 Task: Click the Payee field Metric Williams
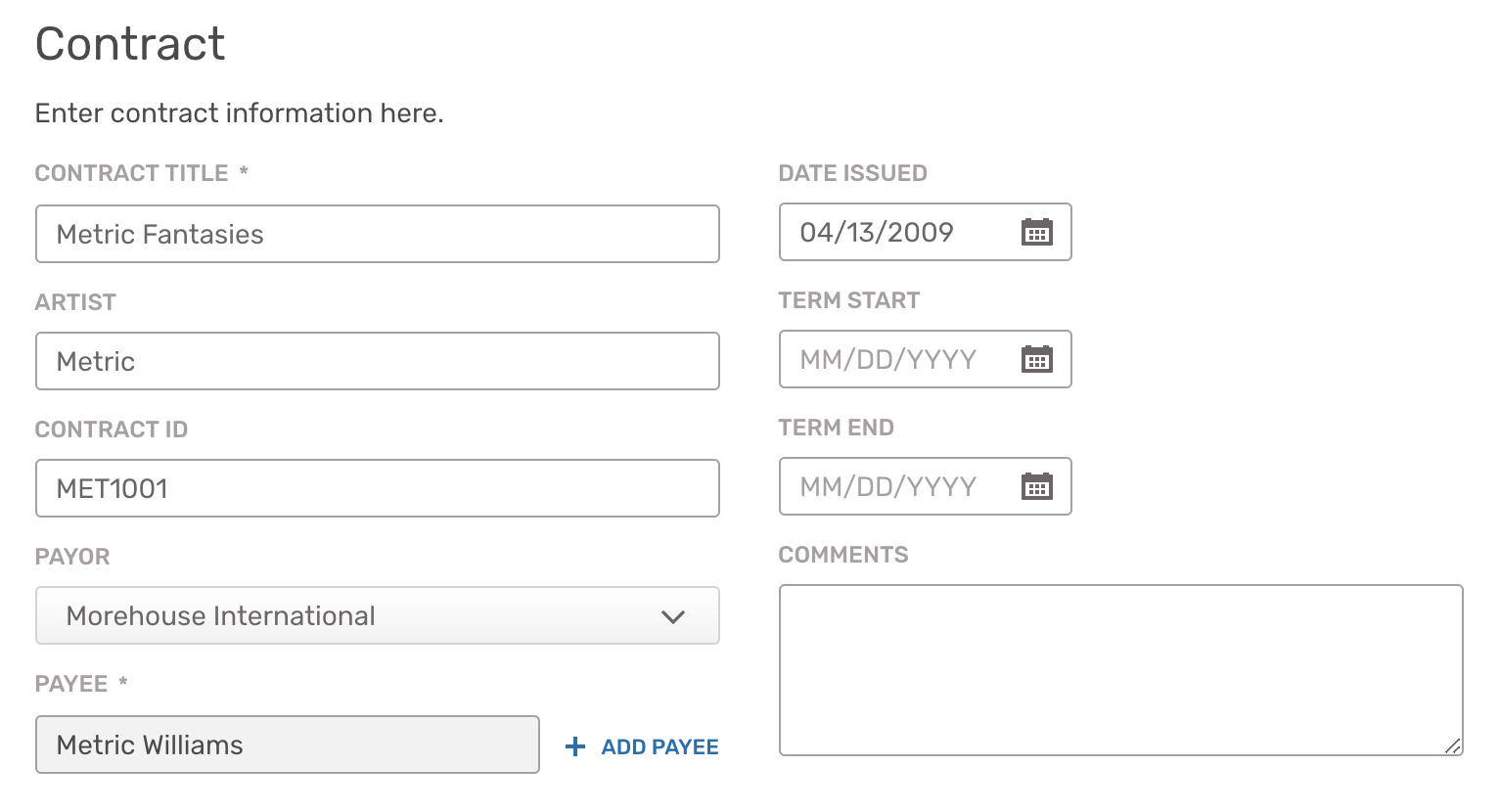point(288,744)
